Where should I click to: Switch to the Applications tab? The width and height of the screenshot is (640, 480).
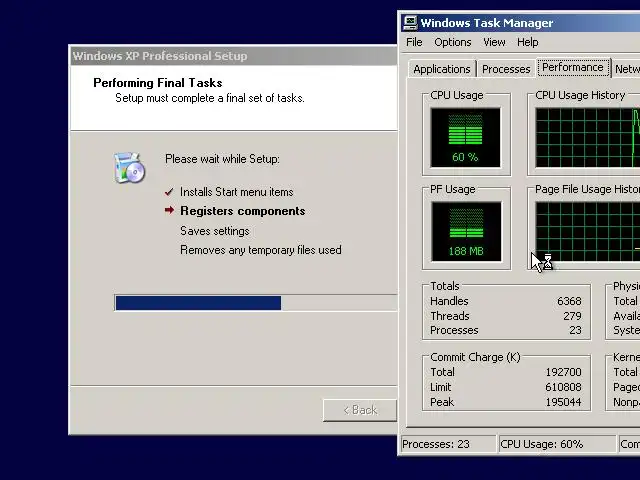pyautogui.click(x=442, y=69)
